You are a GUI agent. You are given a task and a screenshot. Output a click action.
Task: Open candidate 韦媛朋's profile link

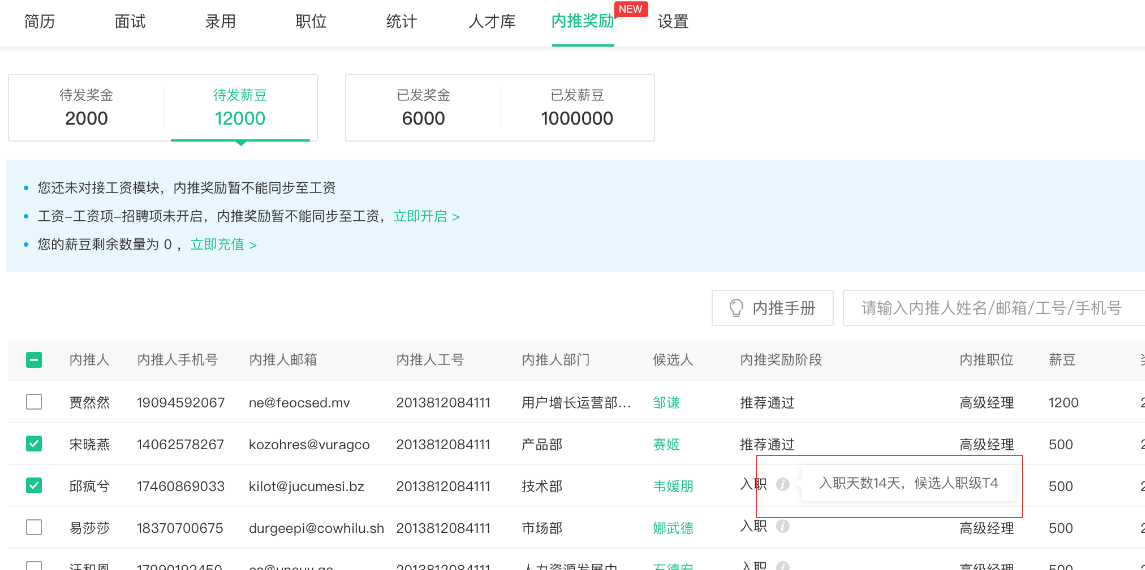pyautogui.click(x=673, y=486)
